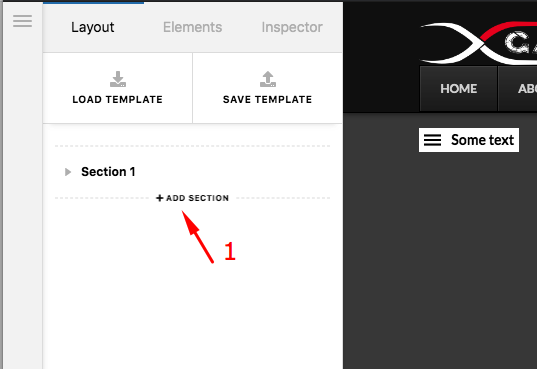Click the site logo in the preview header
The height and width of the screenshot is (369, 537).
[x=478, y=43]
